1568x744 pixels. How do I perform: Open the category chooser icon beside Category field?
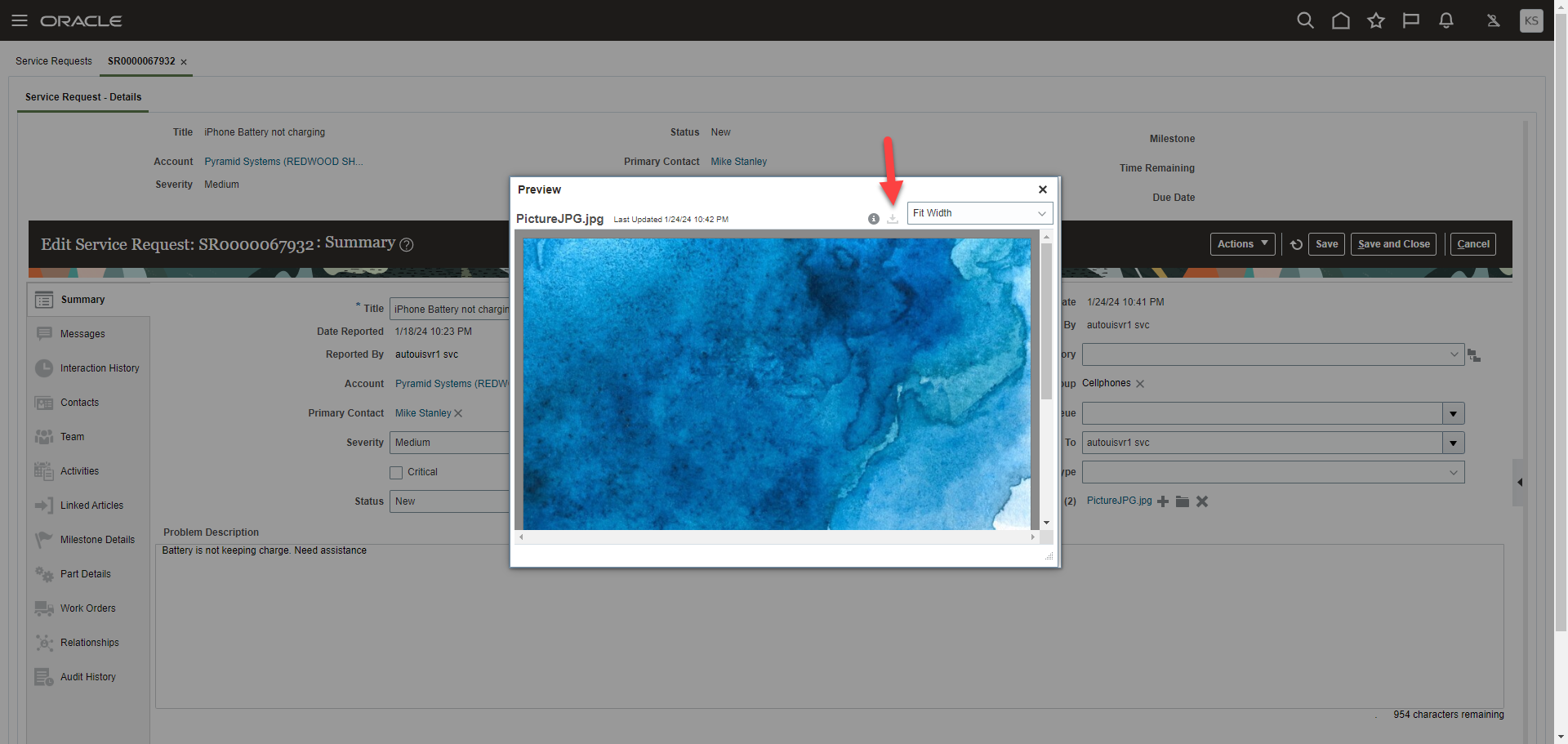1474,354
